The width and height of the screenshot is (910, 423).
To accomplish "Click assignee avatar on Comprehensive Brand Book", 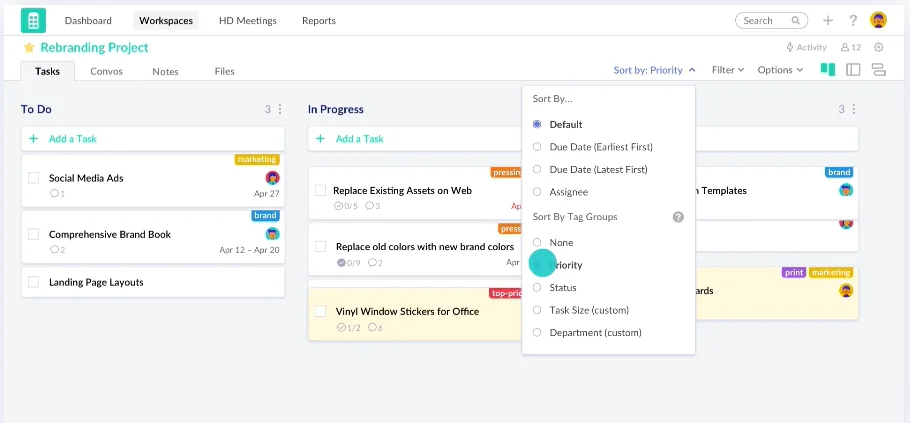I will coord(273,234).
